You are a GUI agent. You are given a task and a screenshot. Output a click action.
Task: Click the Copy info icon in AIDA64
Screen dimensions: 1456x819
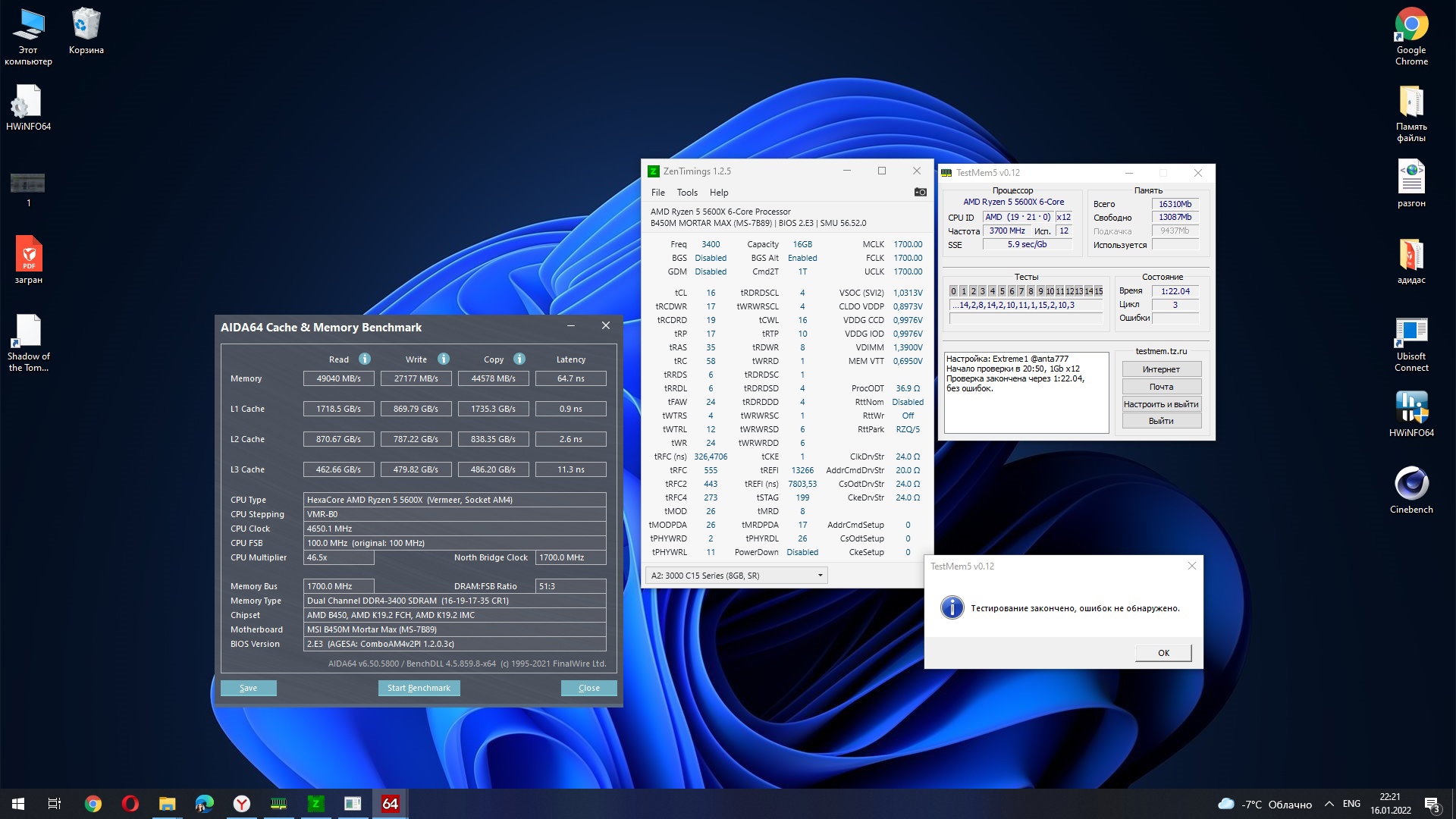tap(519, 359)
